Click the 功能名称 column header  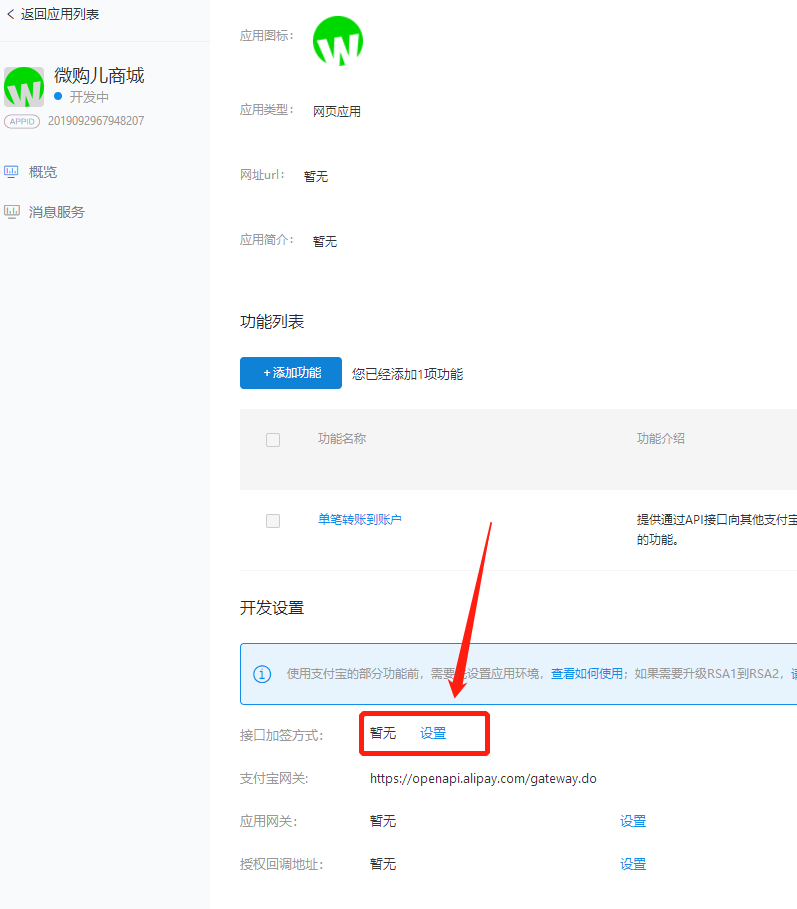click(x=342, y=438)
